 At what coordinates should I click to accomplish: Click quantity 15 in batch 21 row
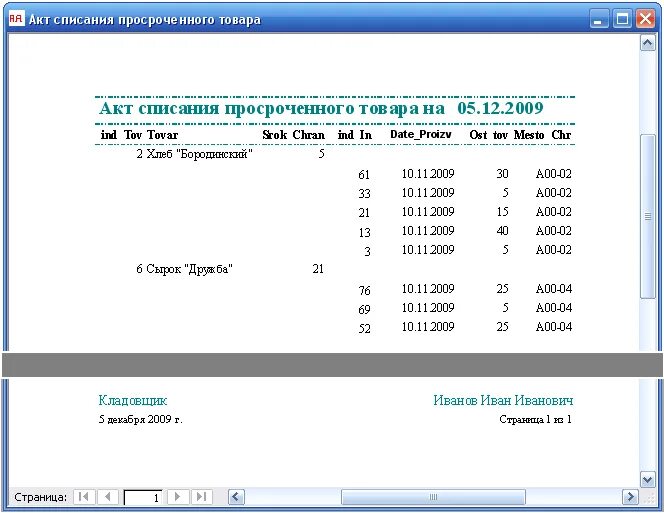click(502, 212)
